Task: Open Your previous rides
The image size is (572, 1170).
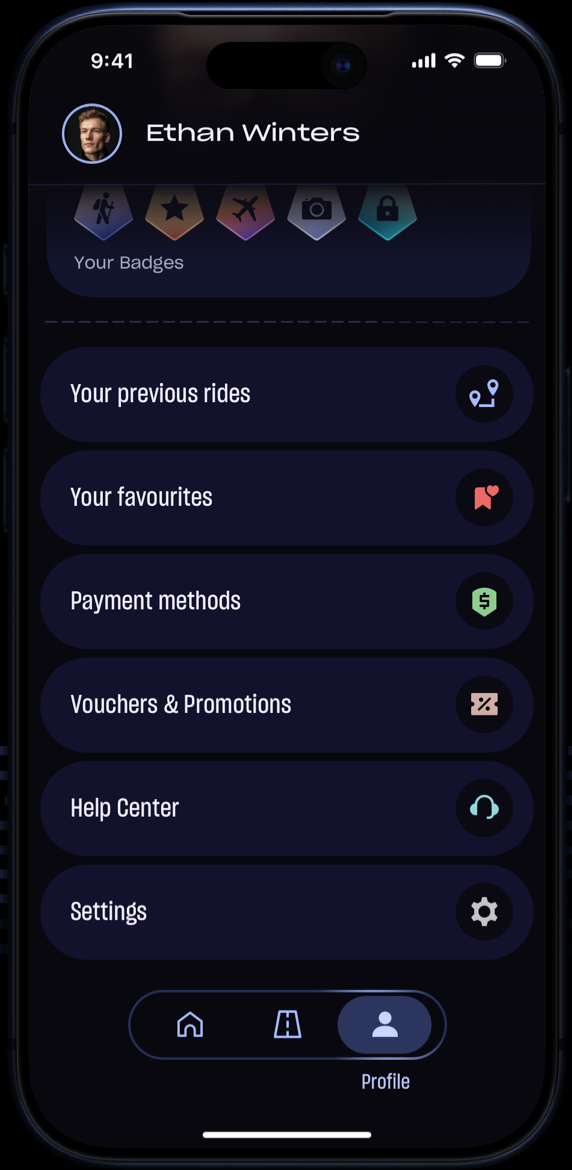Action: pos(287,394)
